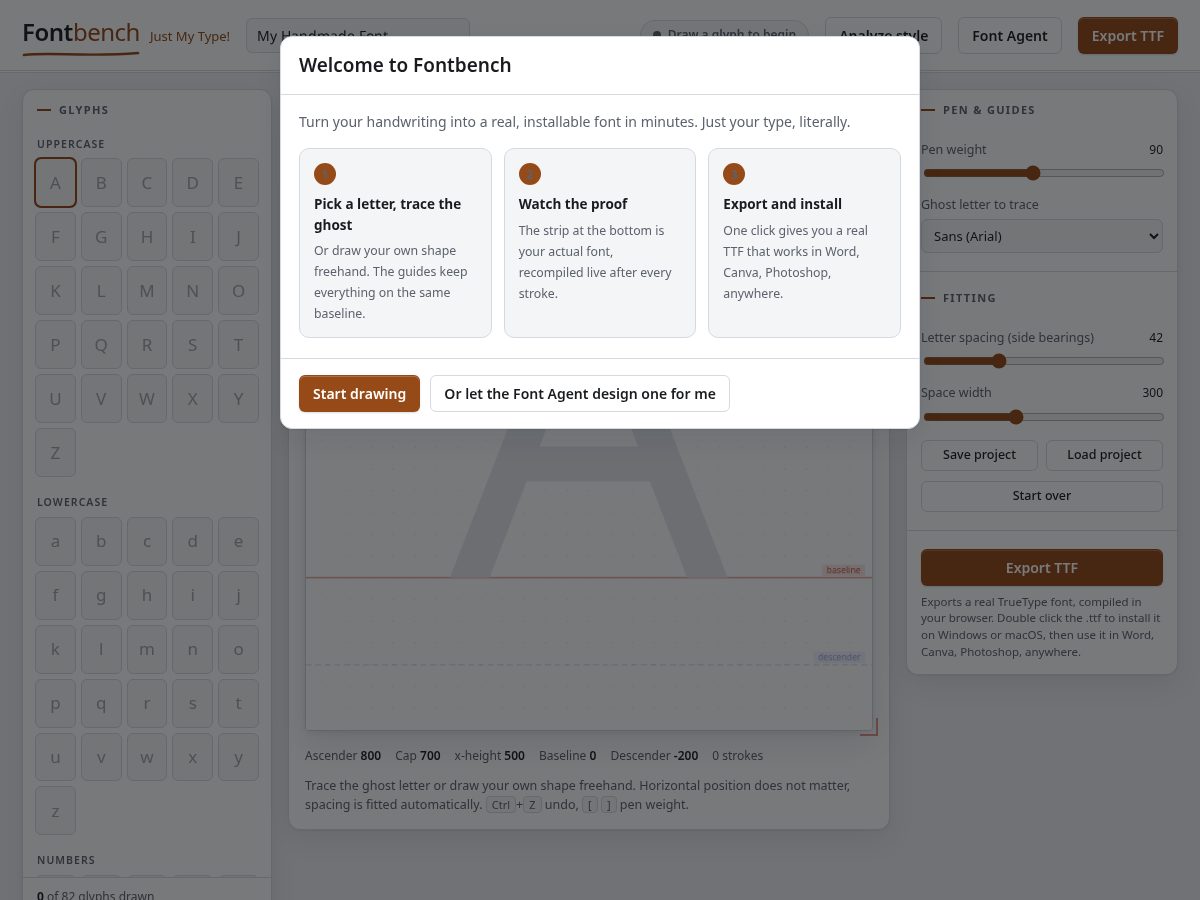Image resolution: width=1200 pixels, height=900 pixels.
Task: Click the Start drawing button
Action: tap(359, 393)
